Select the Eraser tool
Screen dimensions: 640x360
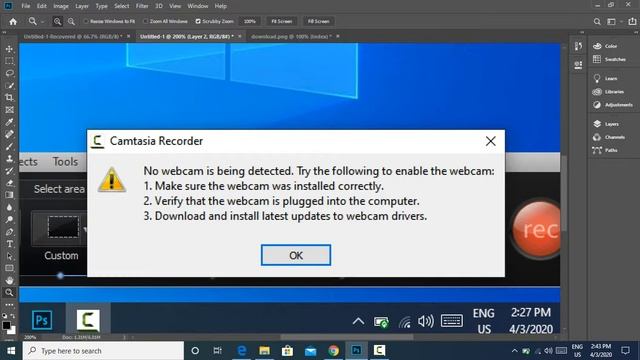[9, 183]
